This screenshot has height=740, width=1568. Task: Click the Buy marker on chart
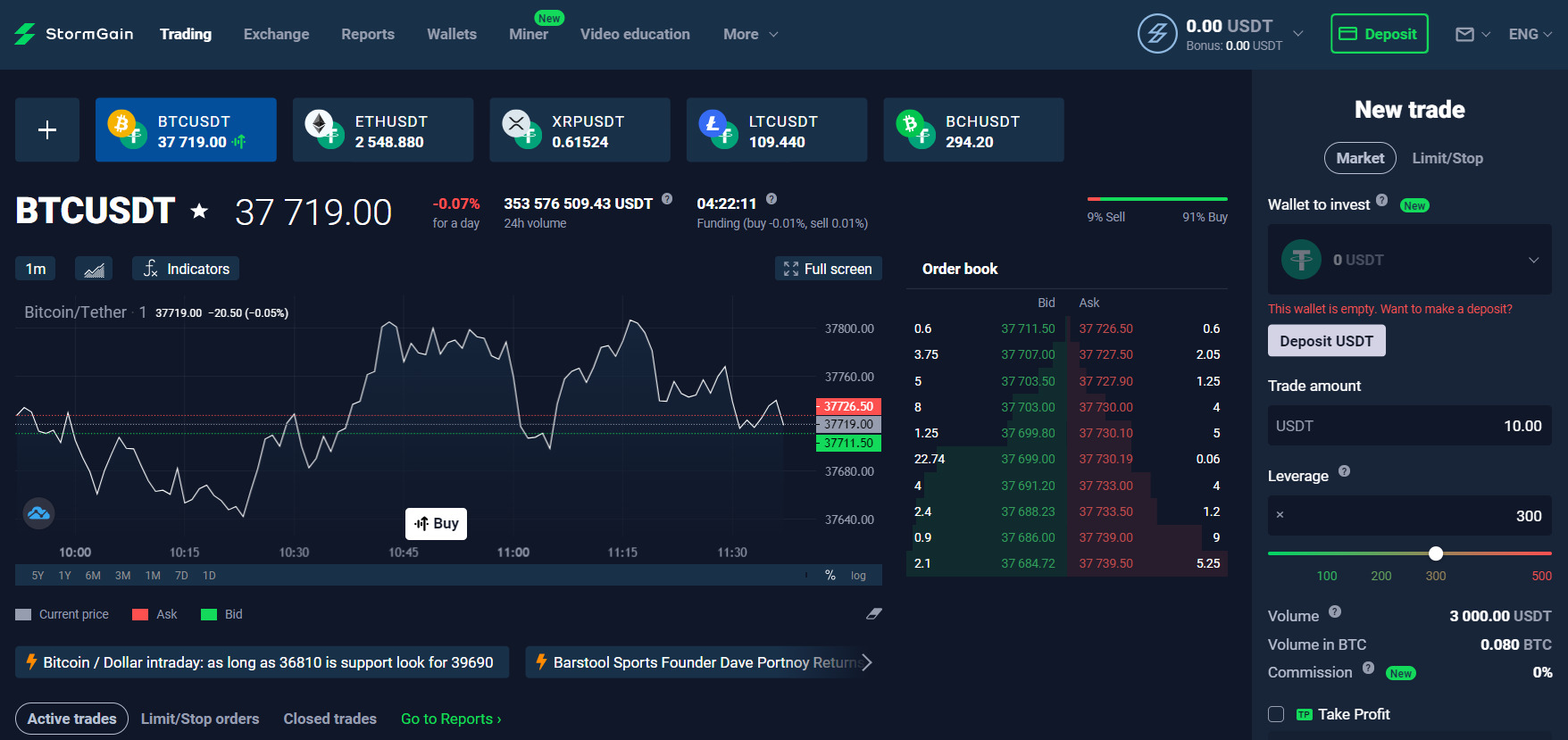point(436,523)
